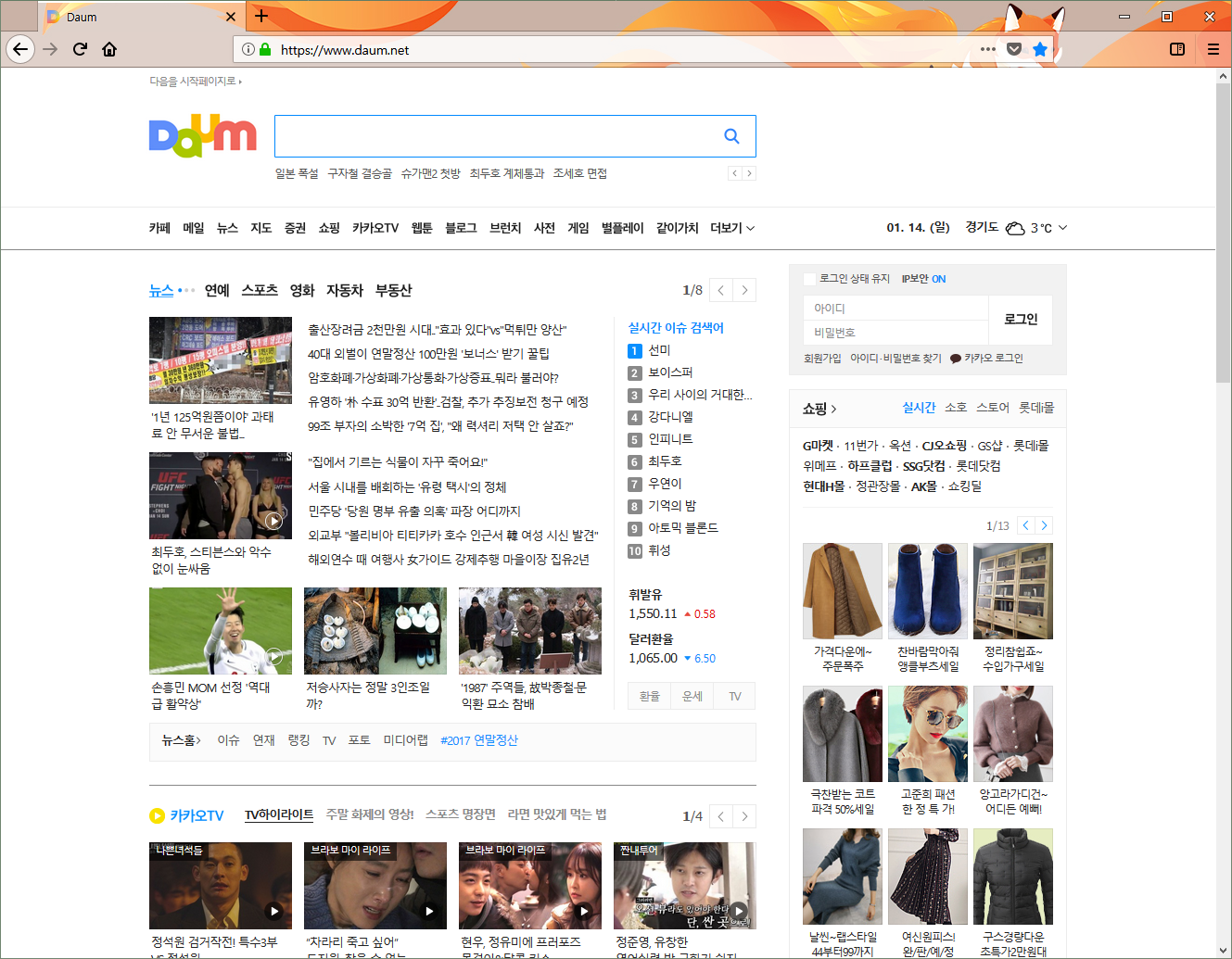Go to next news page arrow

coord(744,290)
